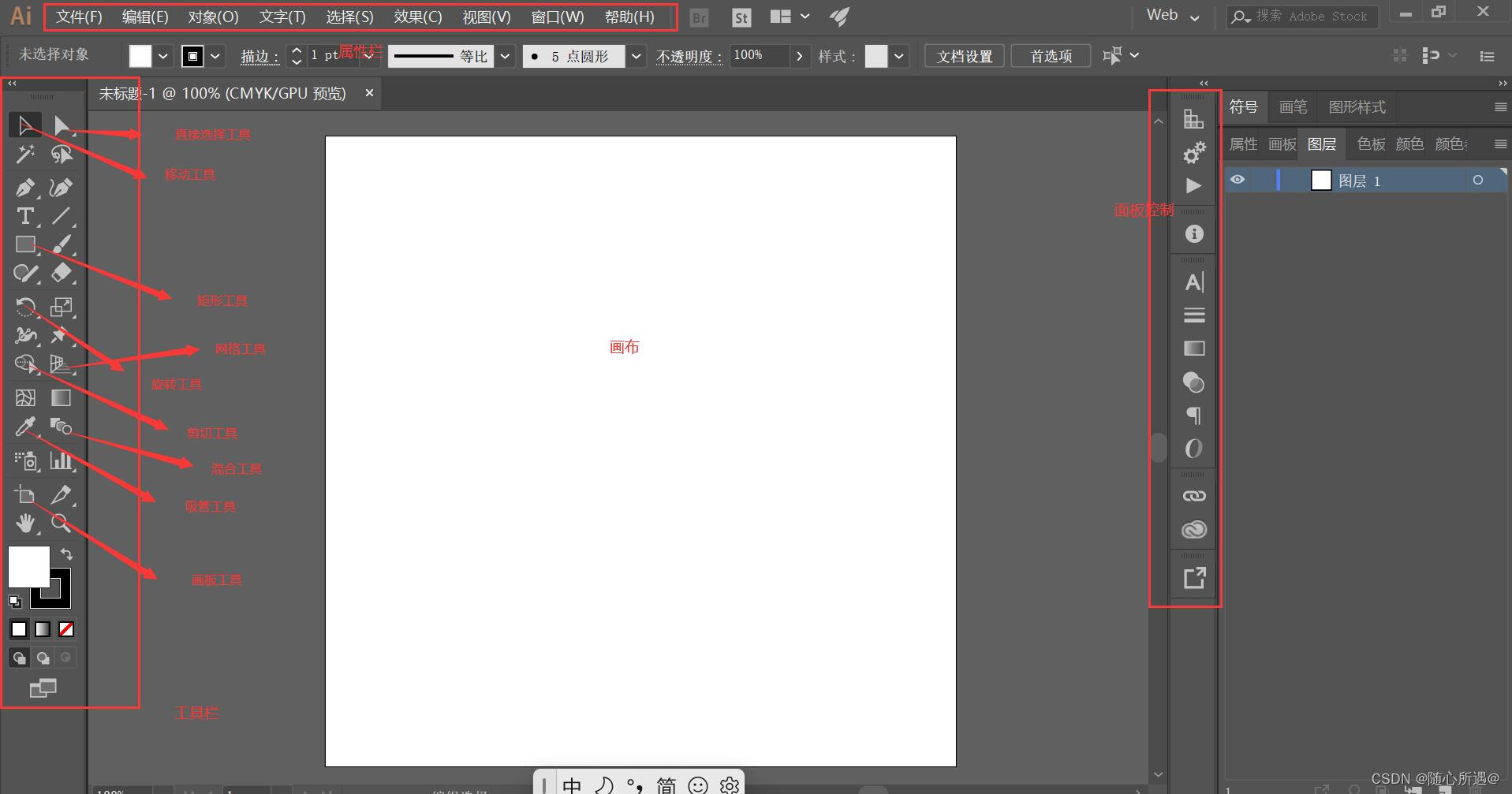Switch to the 画笔 panel tab
Viewport: 1512px width, 794px height.
[1293, 107]
